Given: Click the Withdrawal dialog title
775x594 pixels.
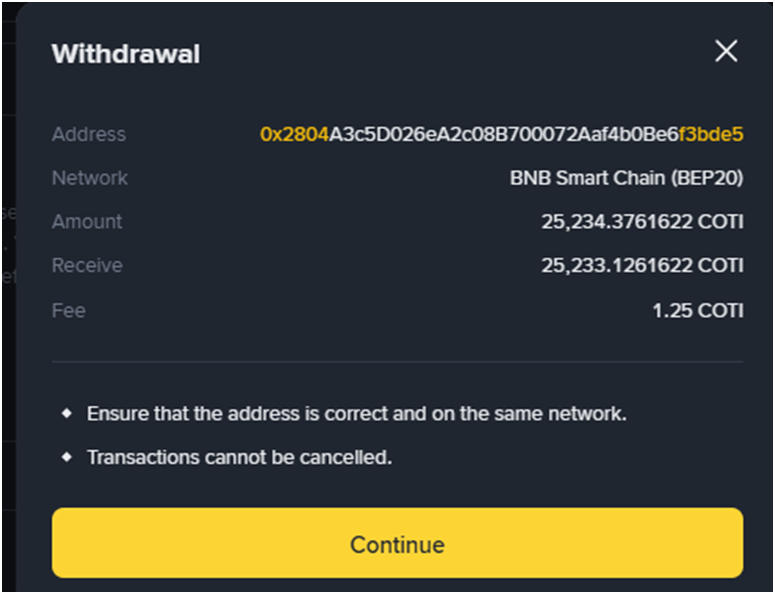Looking at the screenshot, I should coord(126,54).
